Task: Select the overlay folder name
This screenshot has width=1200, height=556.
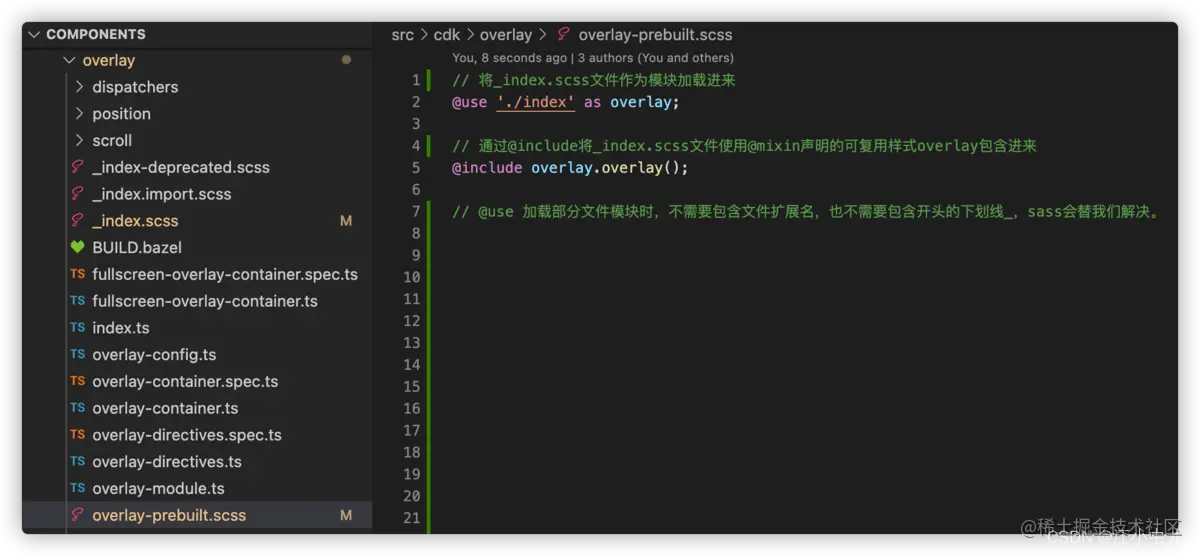Action: pyautogui.click(x=108, y=60)
